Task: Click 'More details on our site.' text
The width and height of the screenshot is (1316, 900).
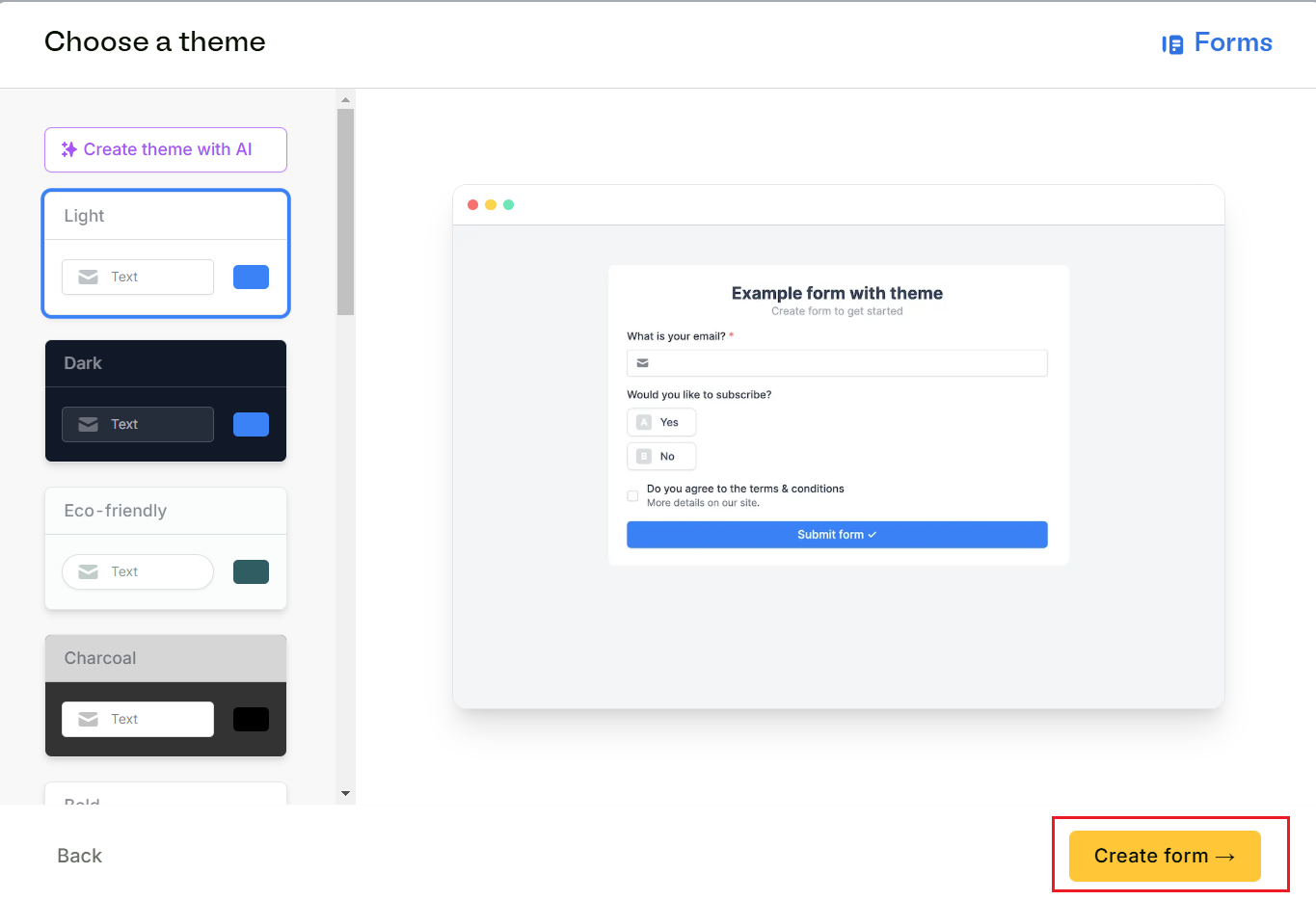Action: pyautogui.click(x=703, y=503)
